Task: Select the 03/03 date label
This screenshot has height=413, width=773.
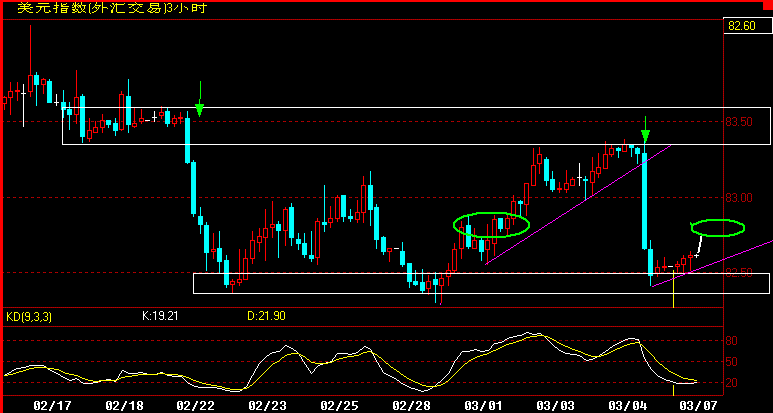Action: pos(555,405)
